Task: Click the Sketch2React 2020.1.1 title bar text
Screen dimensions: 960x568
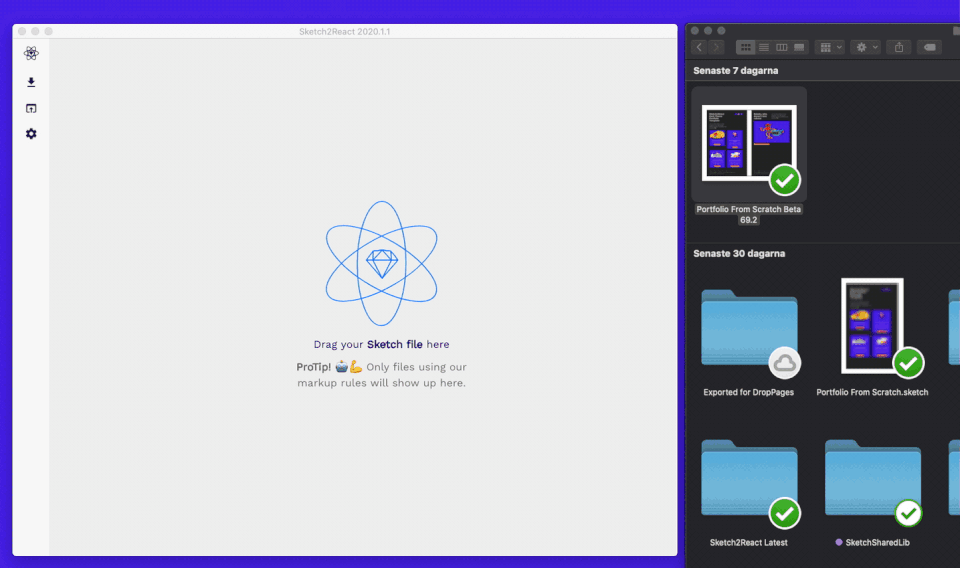Action: point(345,31)
